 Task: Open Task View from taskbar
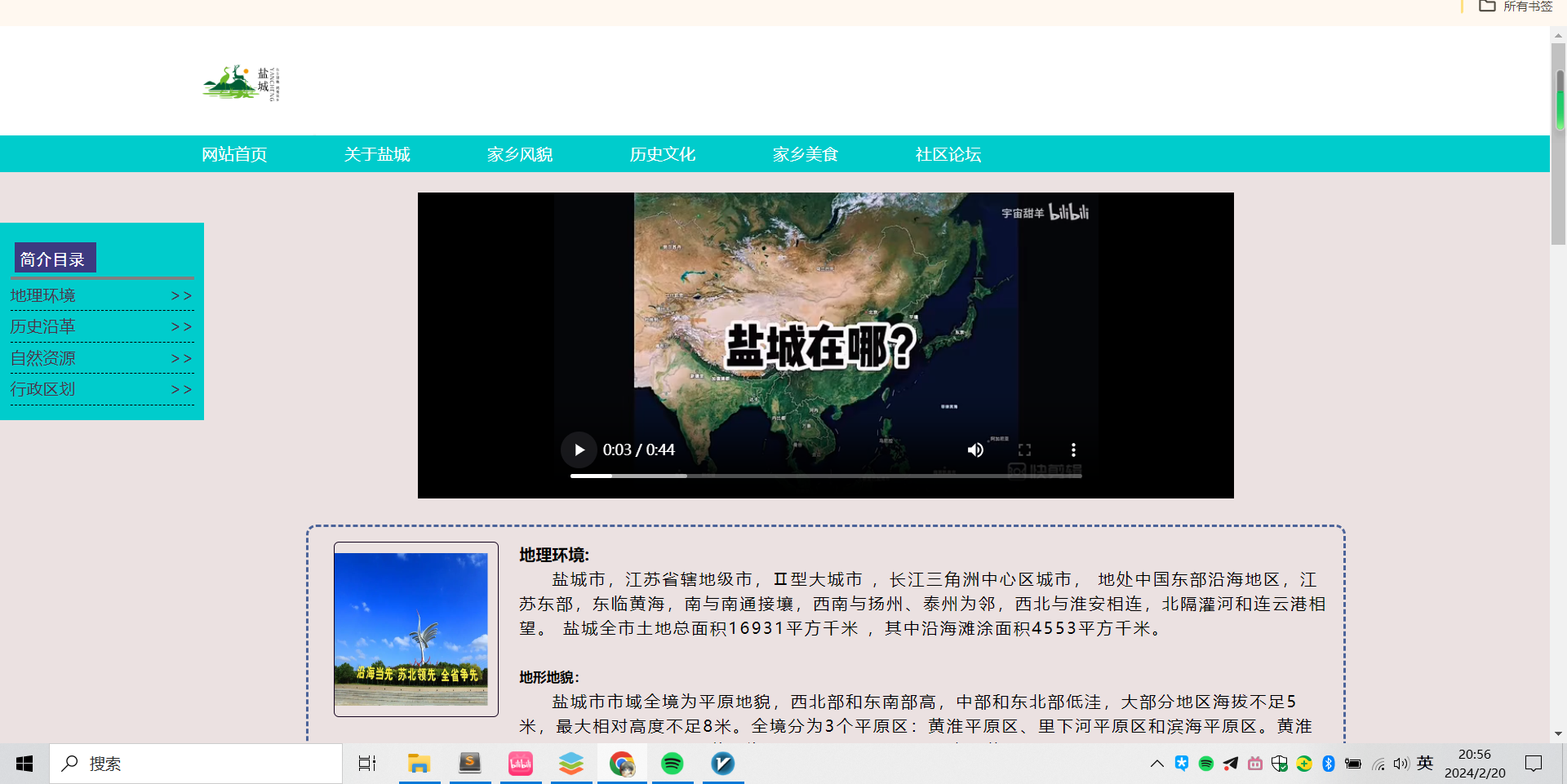367,764
